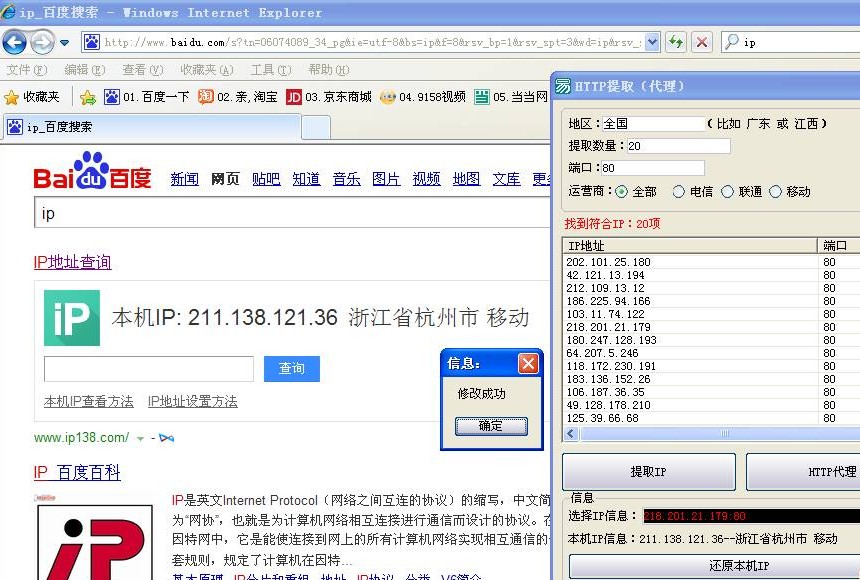Go to Baidu 视频 link
The width and height of the screenshot is (860, 580).
tap(426, 179)
